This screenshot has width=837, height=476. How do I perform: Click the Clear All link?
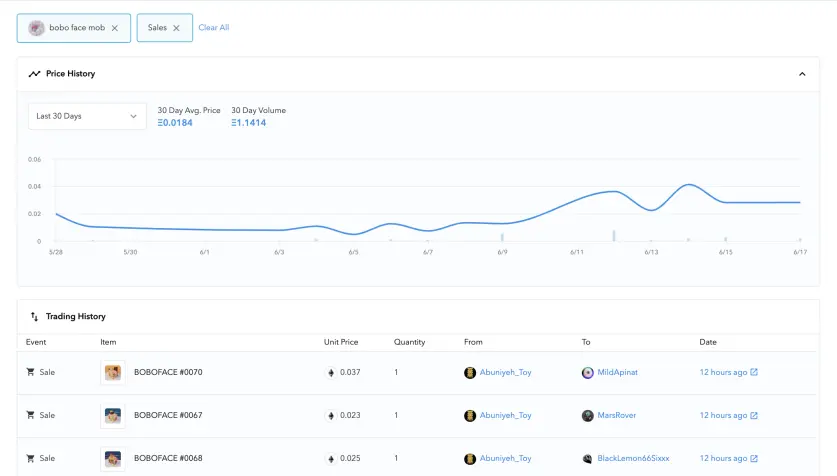pyautogui.click(x=214, y=28)
